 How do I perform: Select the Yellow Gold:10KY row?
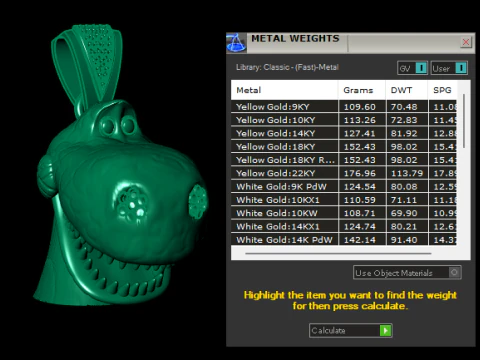click(x=344, y=120)
